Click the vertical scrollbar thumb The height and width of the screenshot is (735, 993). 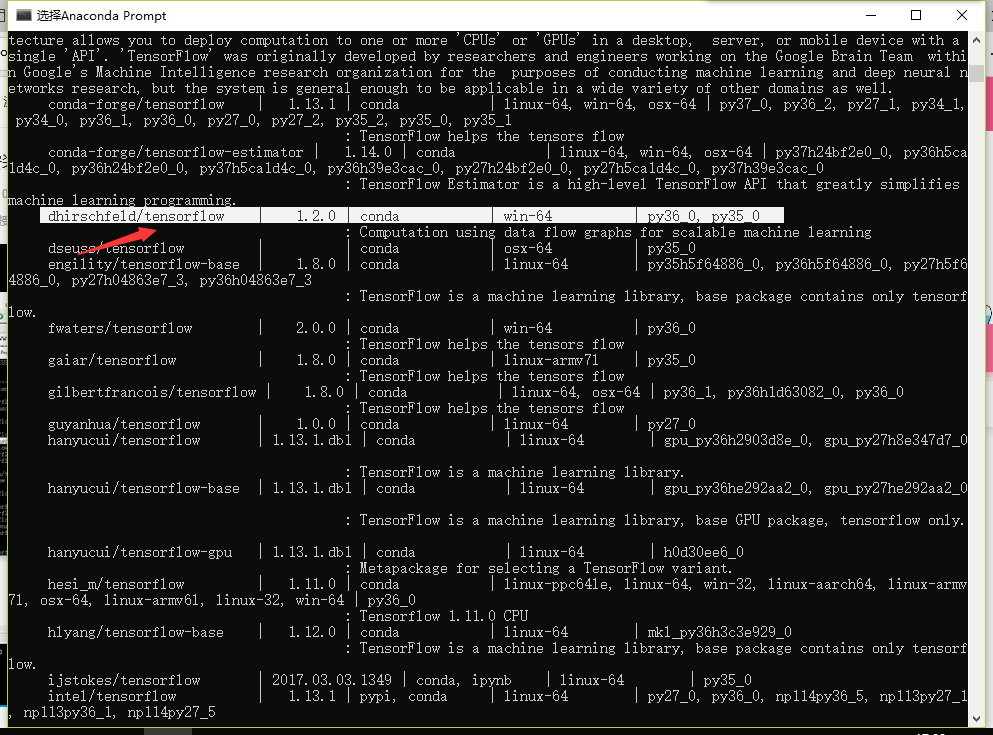point(976,72)
